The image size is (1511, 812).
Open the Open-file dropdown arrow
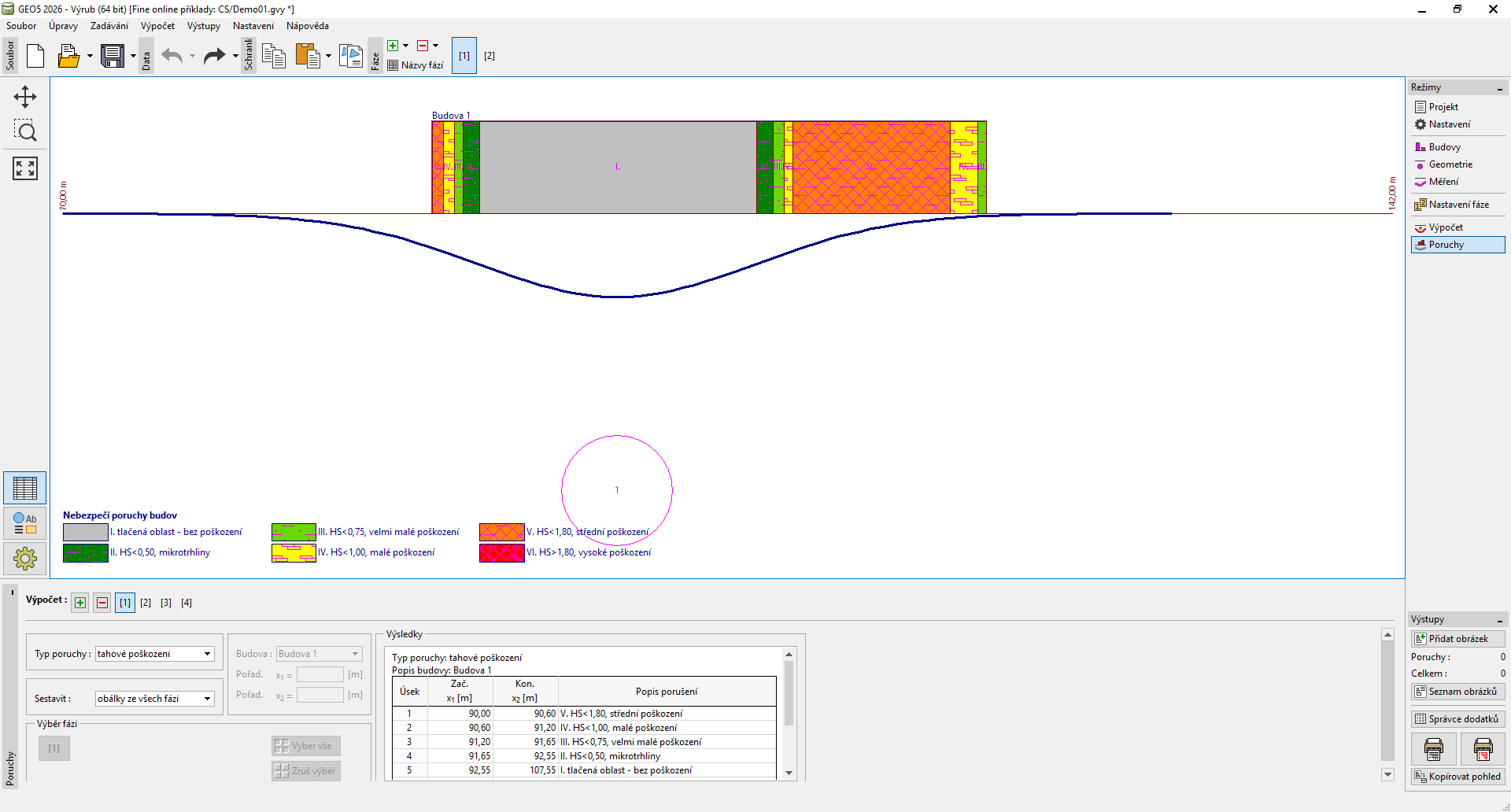(x=90, y=56)
